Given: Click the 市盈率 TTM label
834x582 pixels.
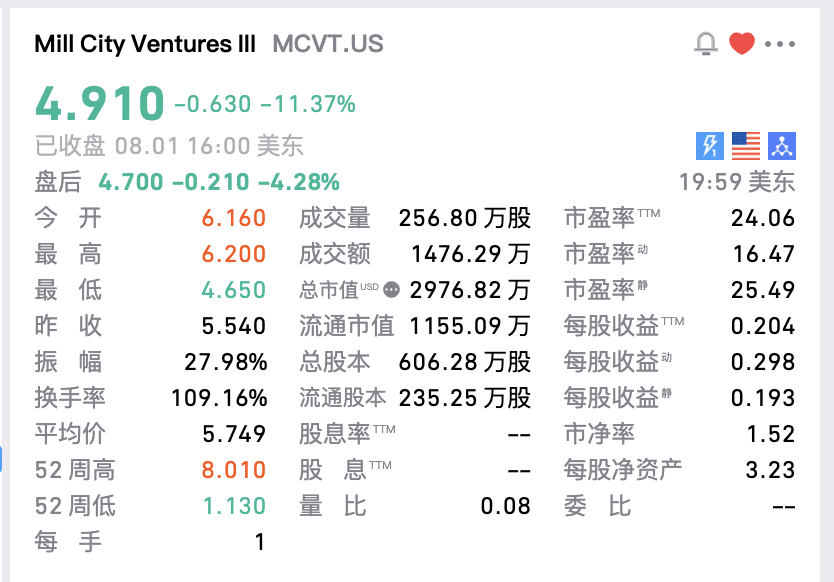Looking at the screenshot, I should [x=611, y=218].
